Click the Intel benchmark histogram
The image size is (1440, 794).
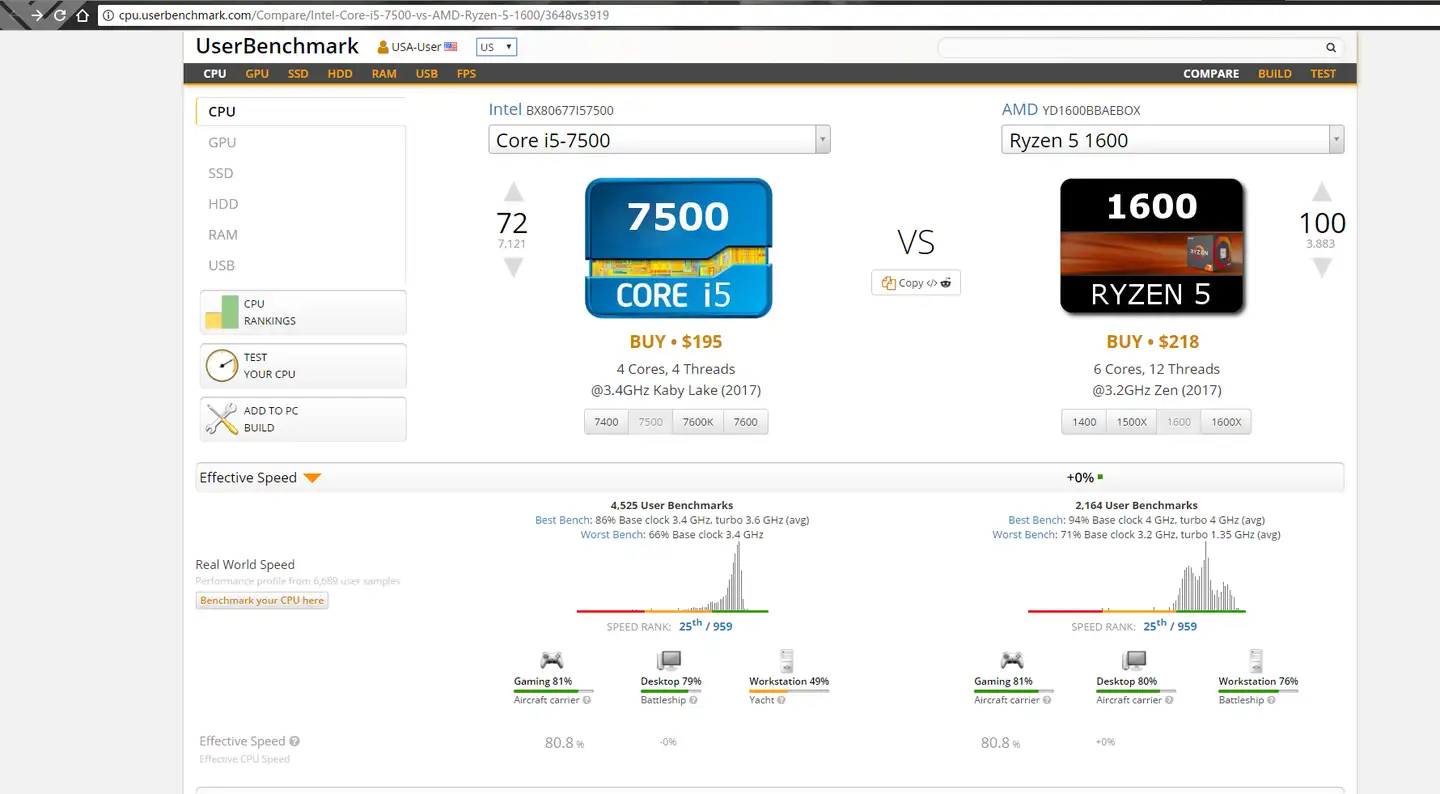click(672, 577)
